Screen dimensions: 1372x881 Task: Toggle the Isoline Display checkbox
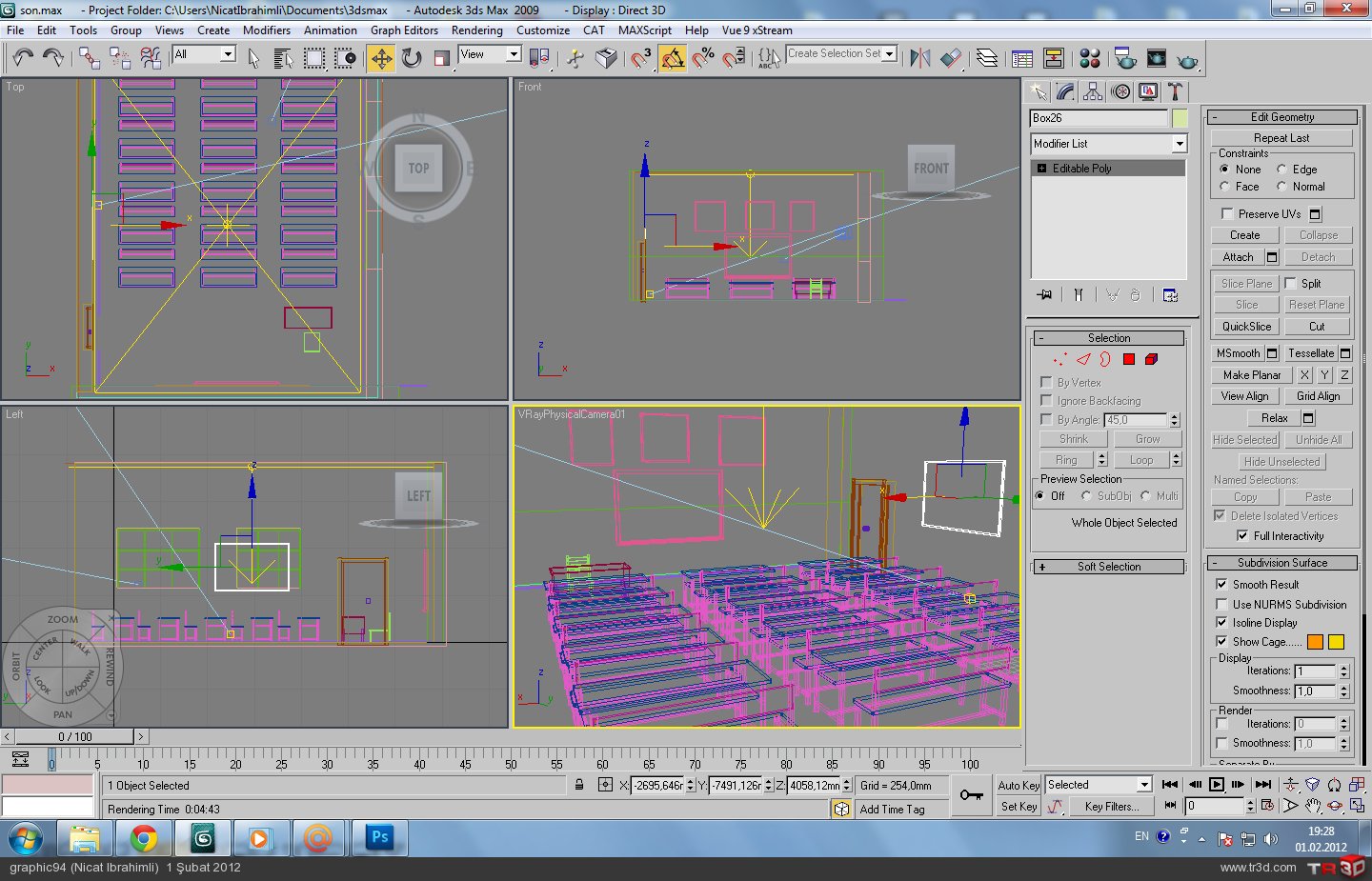click(x=1221, y=622)
